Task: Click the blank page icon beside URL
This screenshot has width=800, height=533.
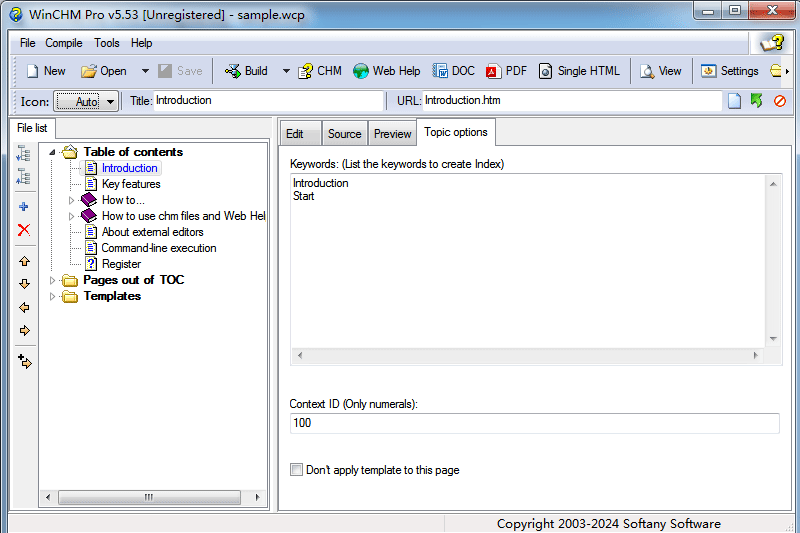Action: (x=734, y=100)
